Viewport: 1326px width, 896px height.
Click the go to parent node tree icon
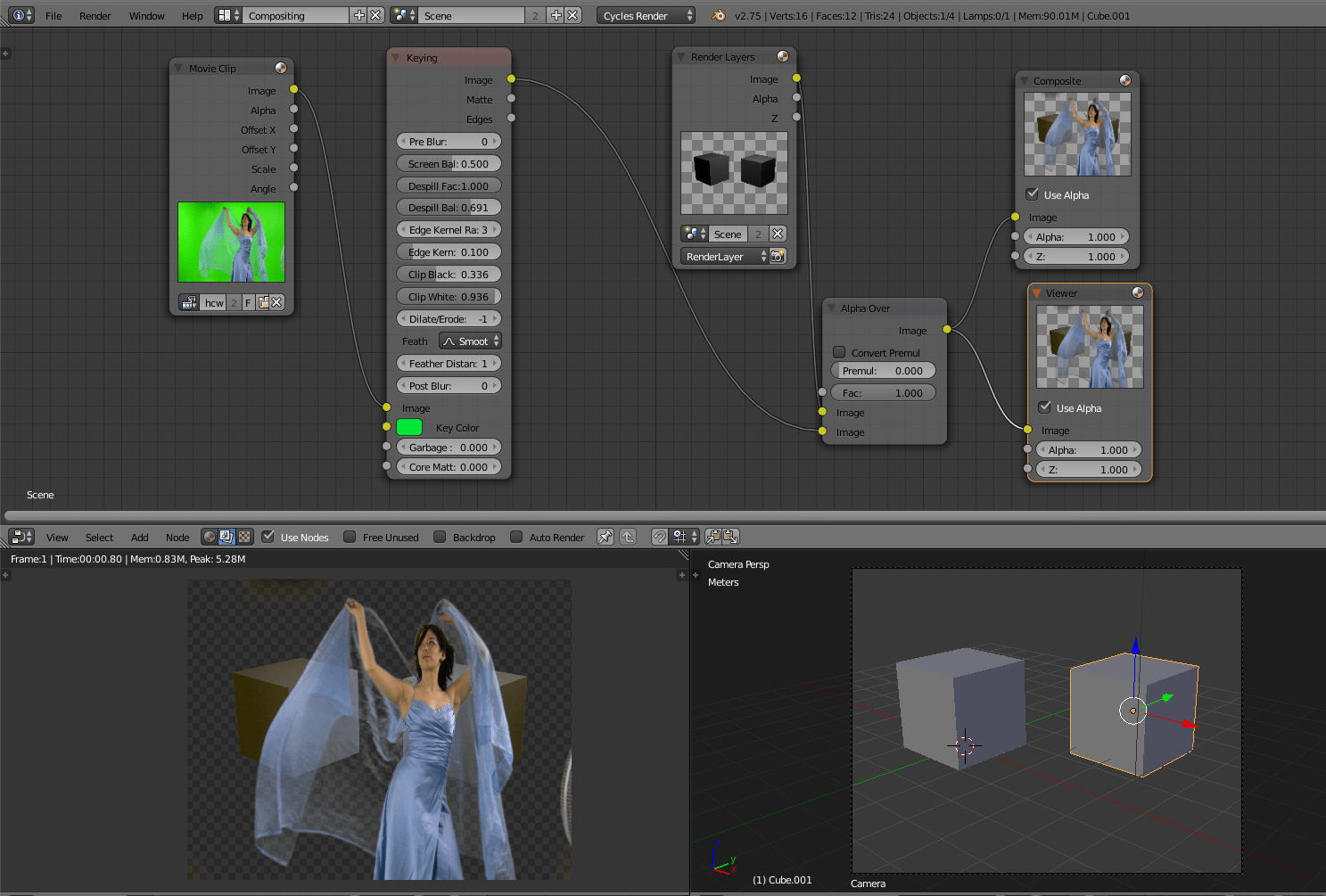pos(628,537)
